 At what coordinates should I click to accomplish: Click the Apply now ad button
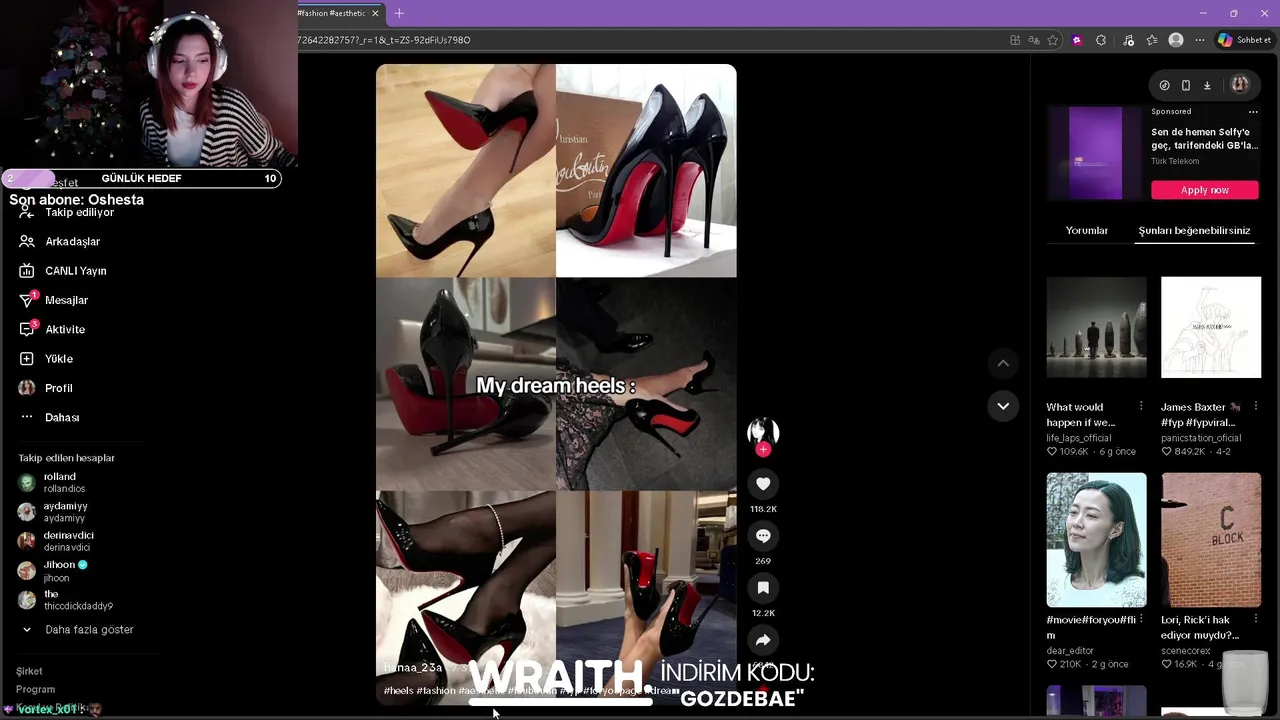[x=1205, y=190]
